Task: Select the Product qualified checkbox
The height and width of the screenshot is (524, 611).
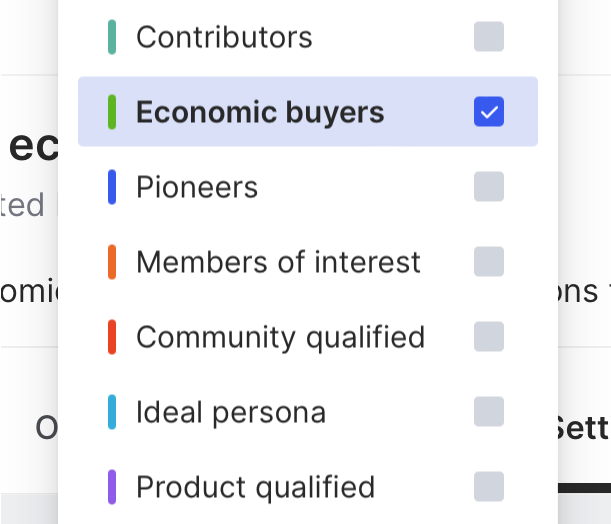Action: [489, 486]
